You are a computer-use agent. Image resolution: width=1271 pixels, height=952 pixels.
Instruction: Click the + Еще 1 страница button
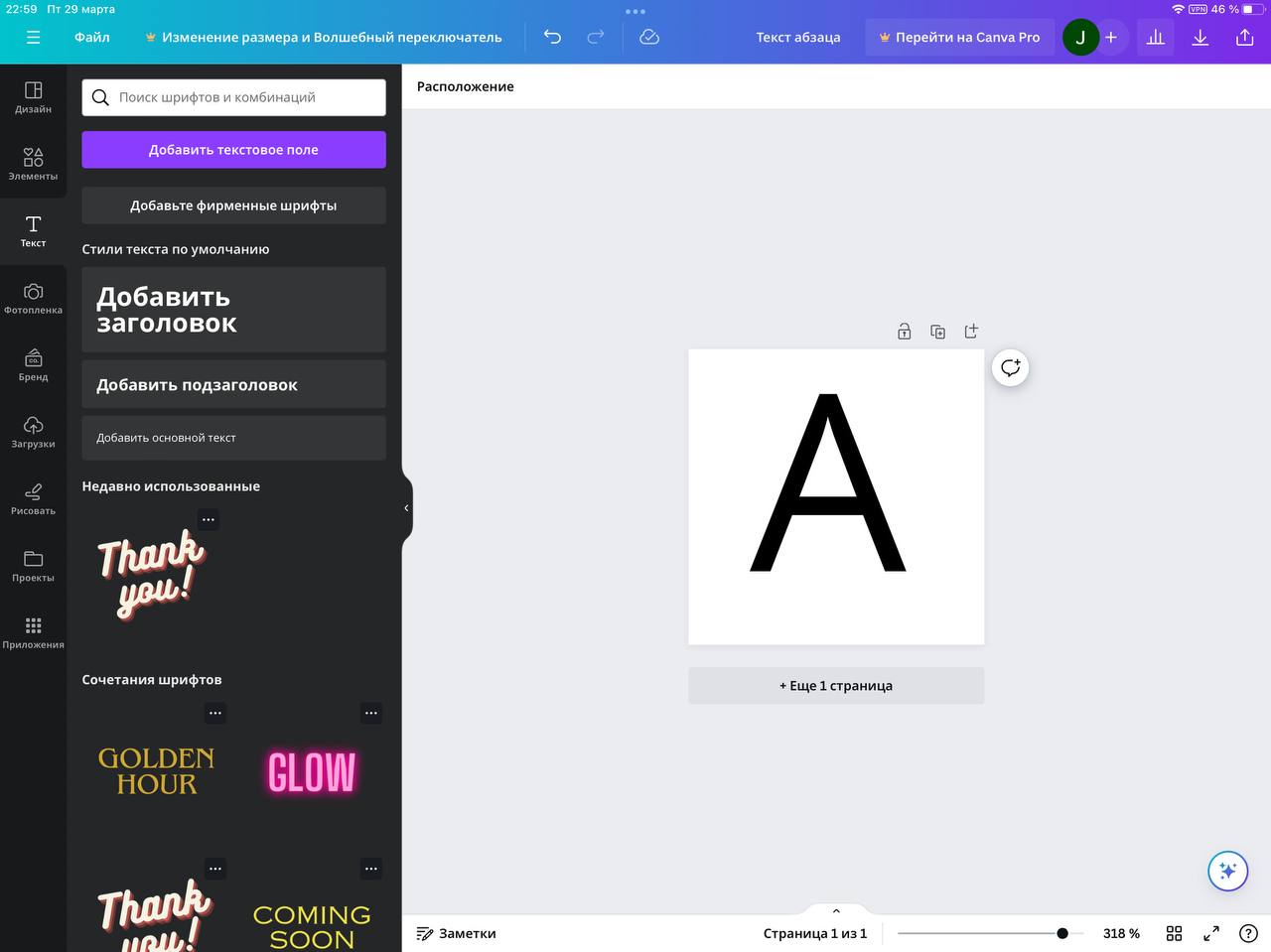[x=836, y=685]
